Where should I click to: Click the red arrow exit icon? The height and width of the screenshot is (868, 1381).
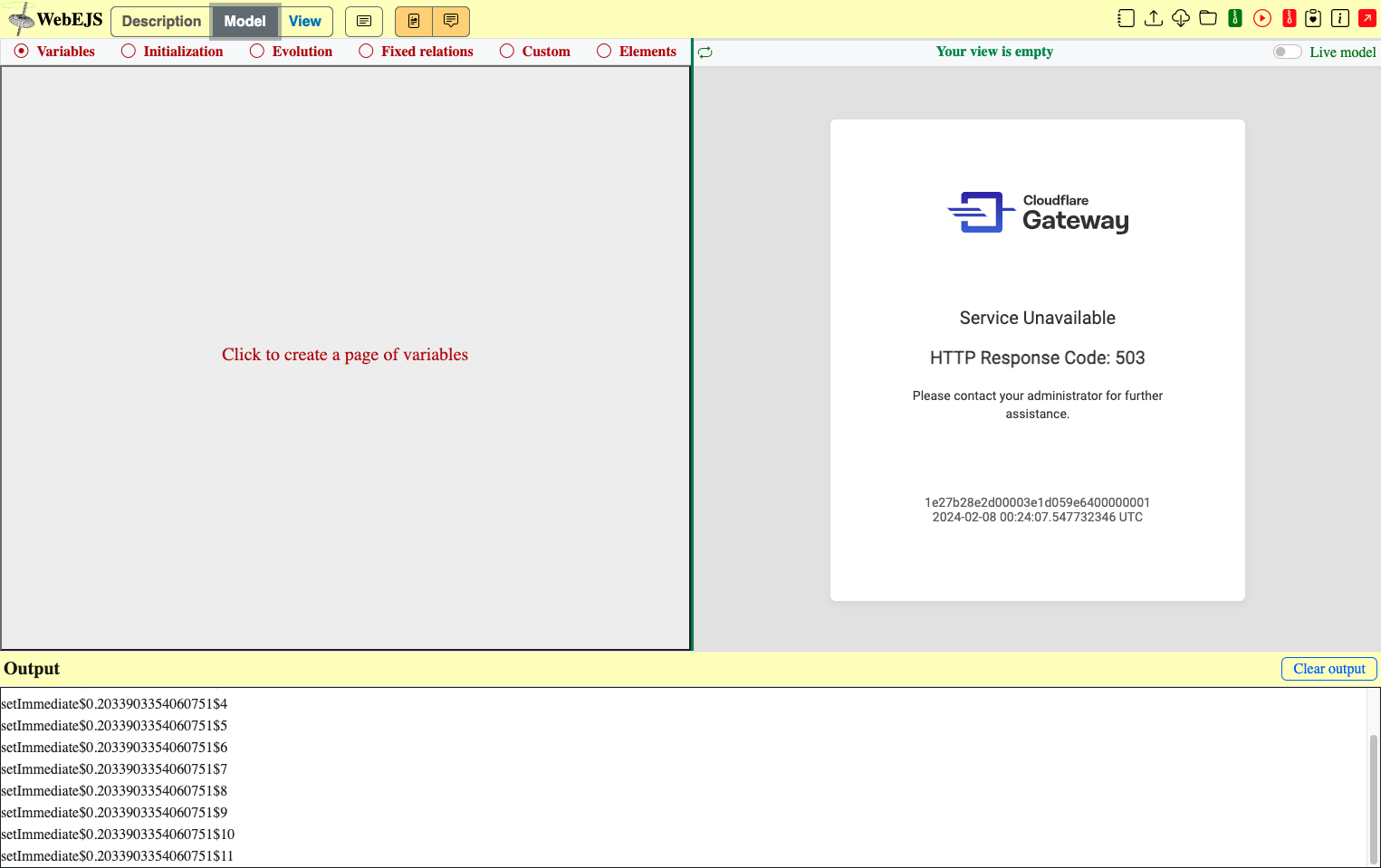click(1367, 18)
